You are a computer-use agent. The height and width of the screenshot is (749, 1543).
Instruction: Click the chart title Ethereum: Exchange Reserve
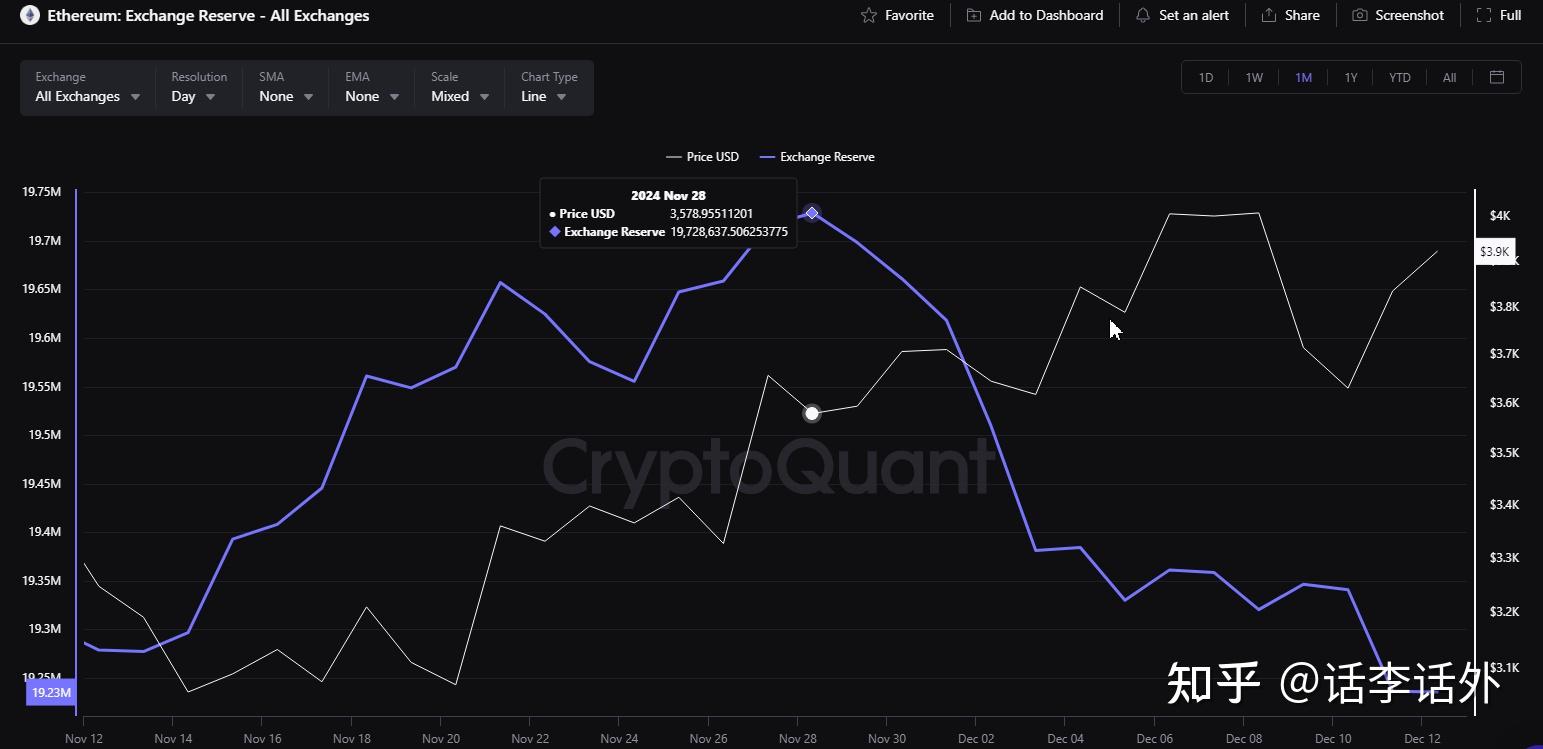(208, 15)
